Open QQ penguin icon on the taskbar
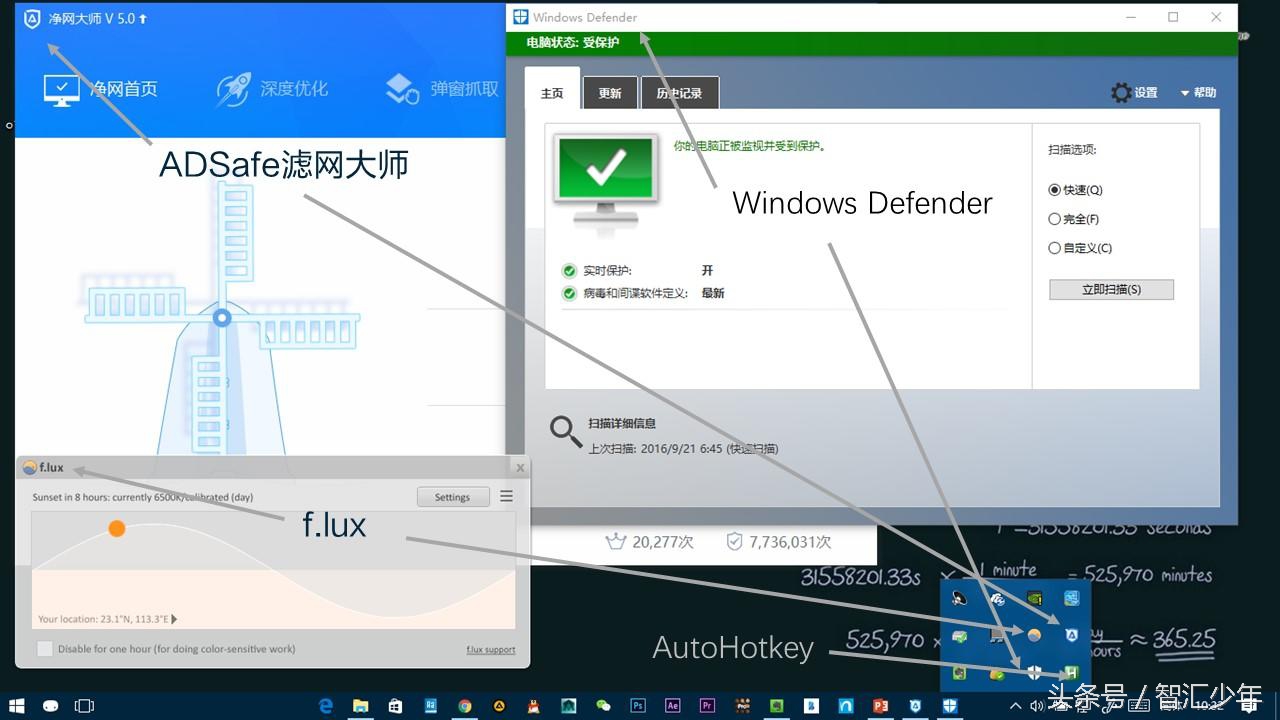This screenshot has width=1280, height=720. [534, 706]
